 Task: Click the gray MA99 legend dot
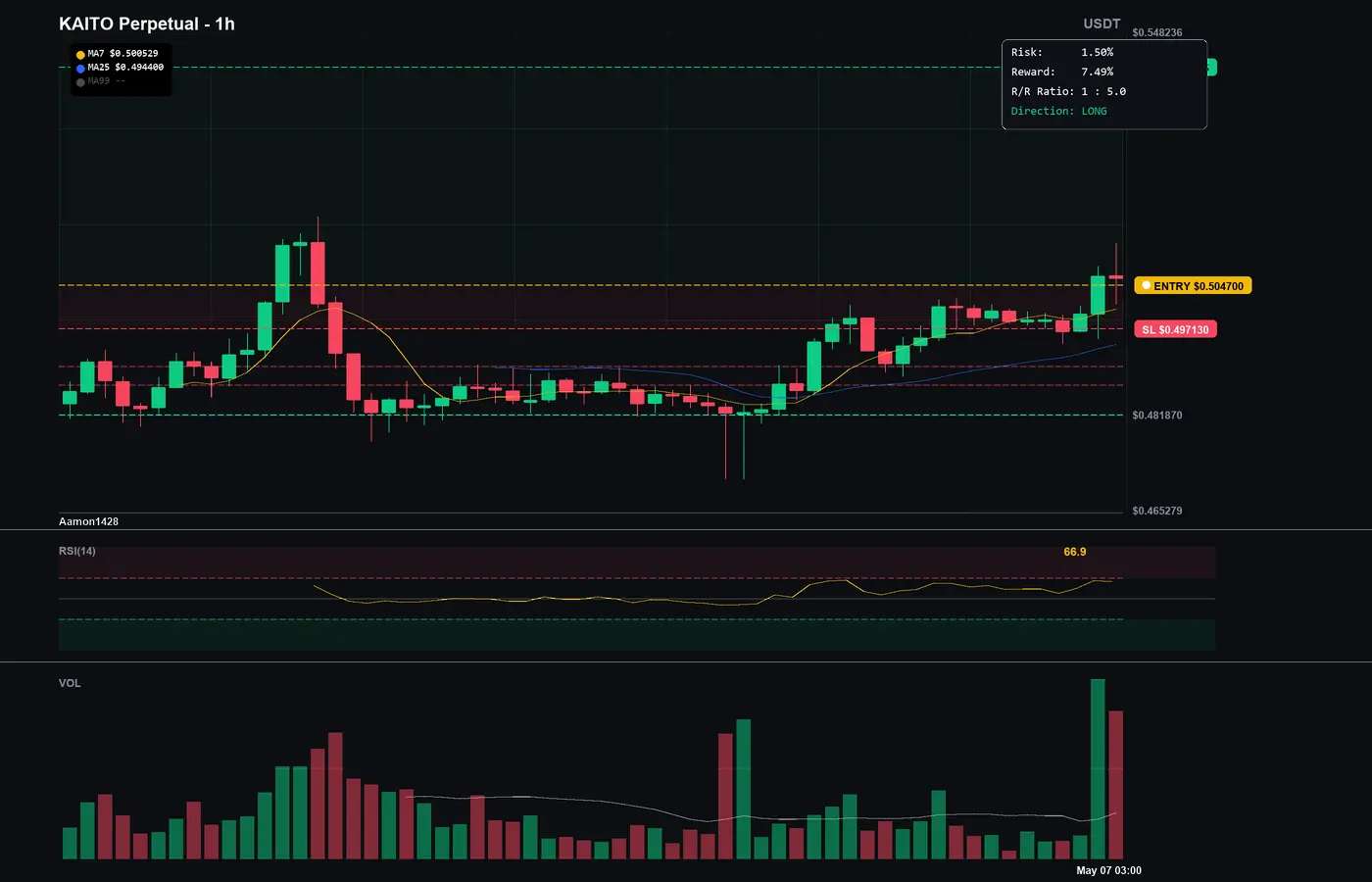[80, 82]
